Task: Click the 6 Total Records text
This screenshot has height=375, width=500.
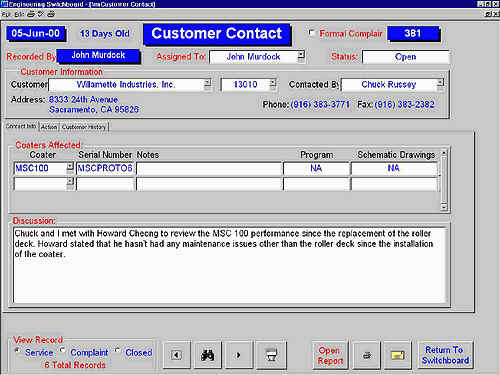Action: 75,365
